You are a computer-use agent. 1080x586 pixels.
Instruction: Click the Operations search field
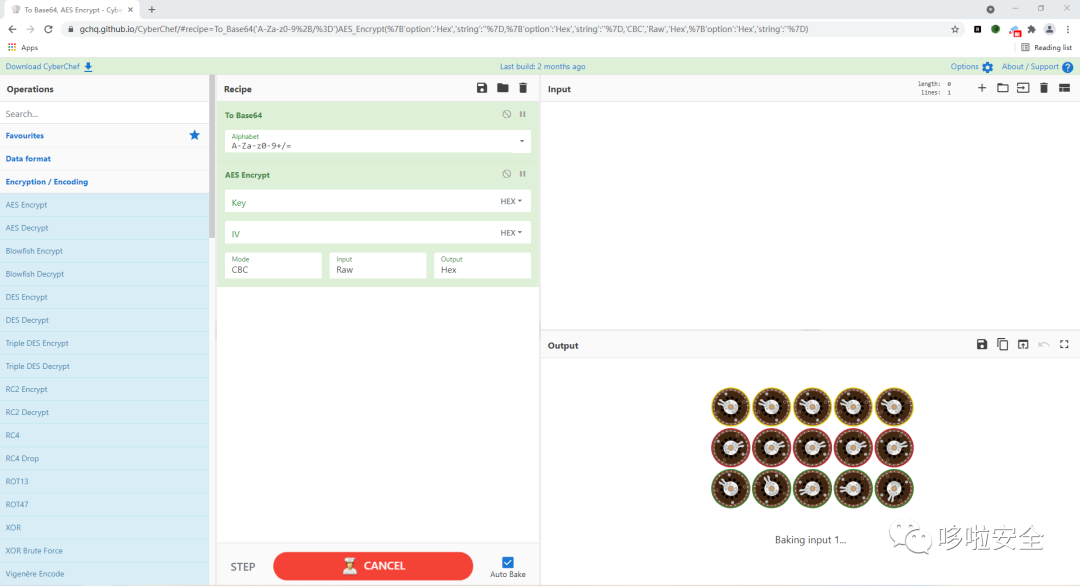click(105, 114)
